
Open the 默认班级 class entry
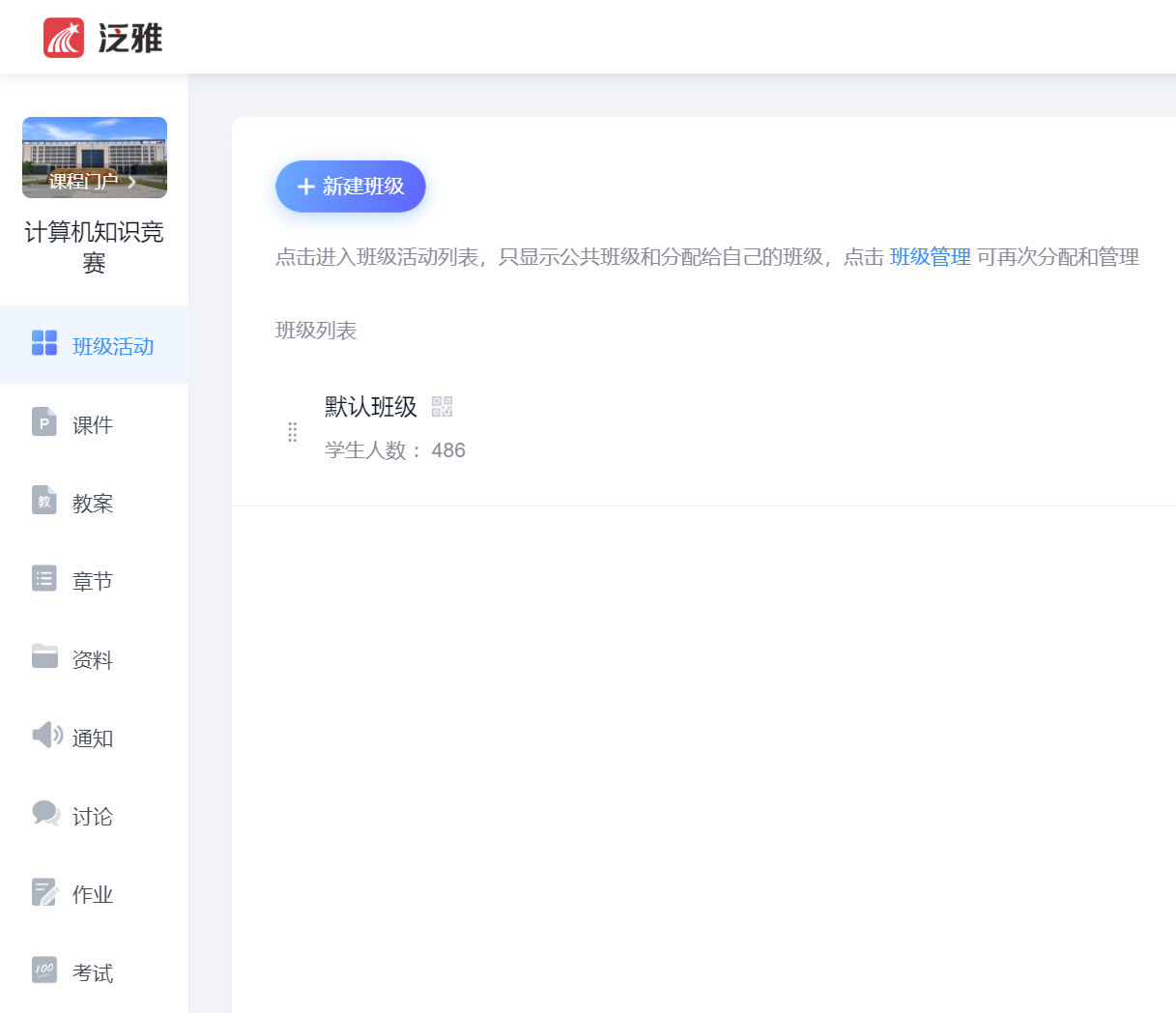pyautogui.click(x=371, y=407)
